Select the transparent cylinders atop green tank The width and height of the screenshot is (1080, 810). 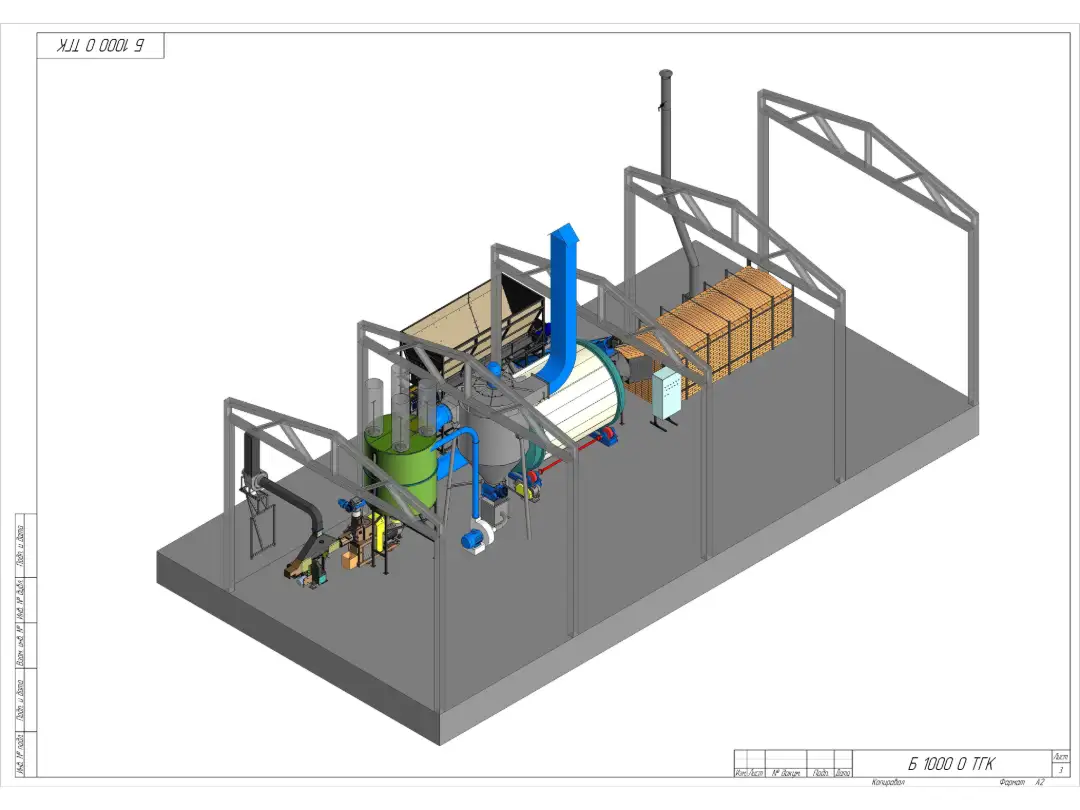[405, 405]
